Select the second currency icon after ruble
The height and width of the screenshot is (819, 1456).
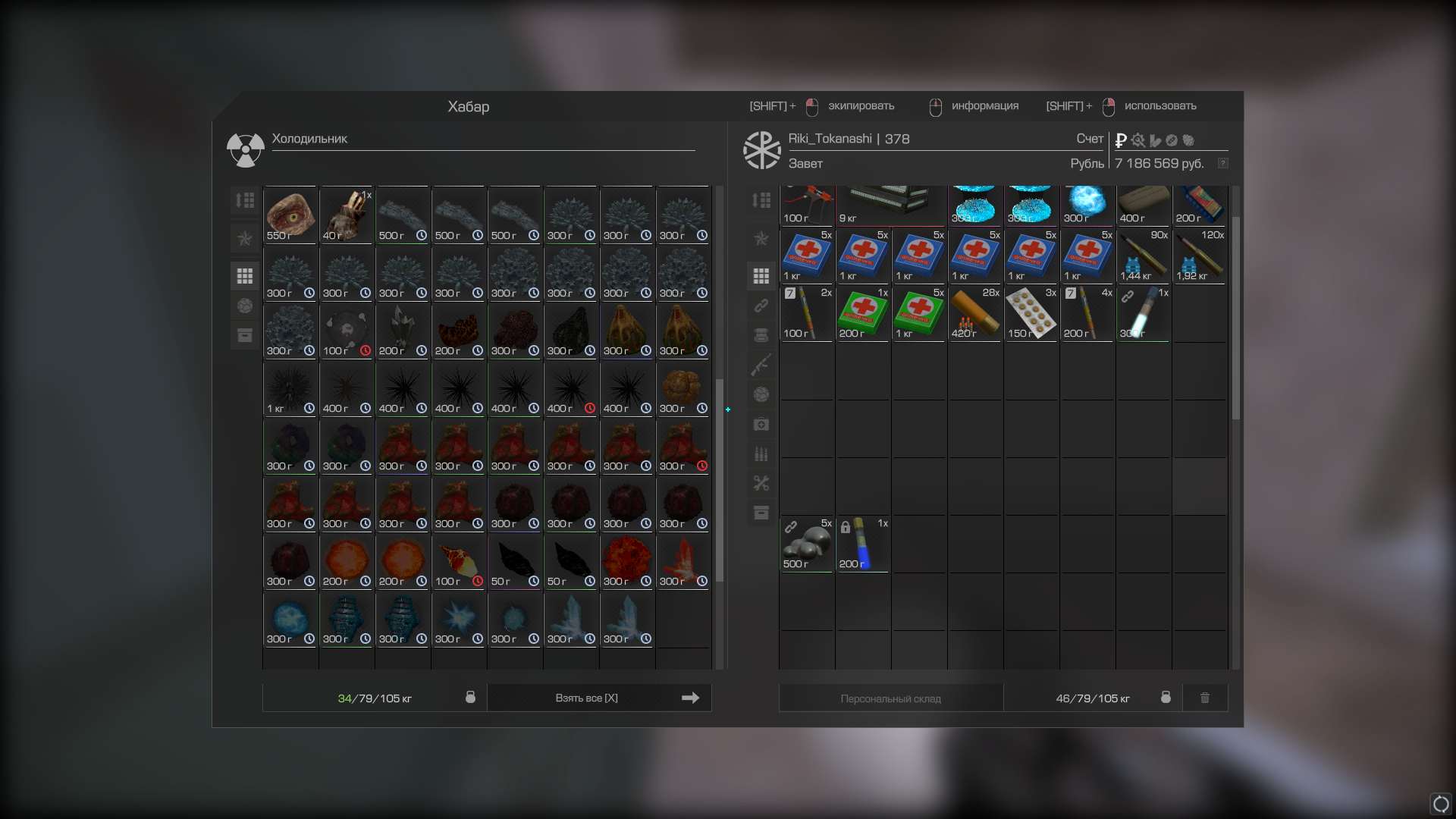(1138, 140)
